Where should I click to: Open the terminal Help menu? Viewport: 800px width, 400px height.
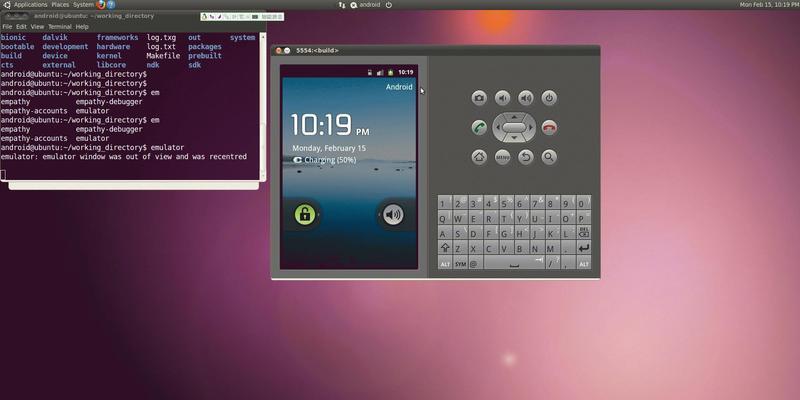[x=82, y=27]
